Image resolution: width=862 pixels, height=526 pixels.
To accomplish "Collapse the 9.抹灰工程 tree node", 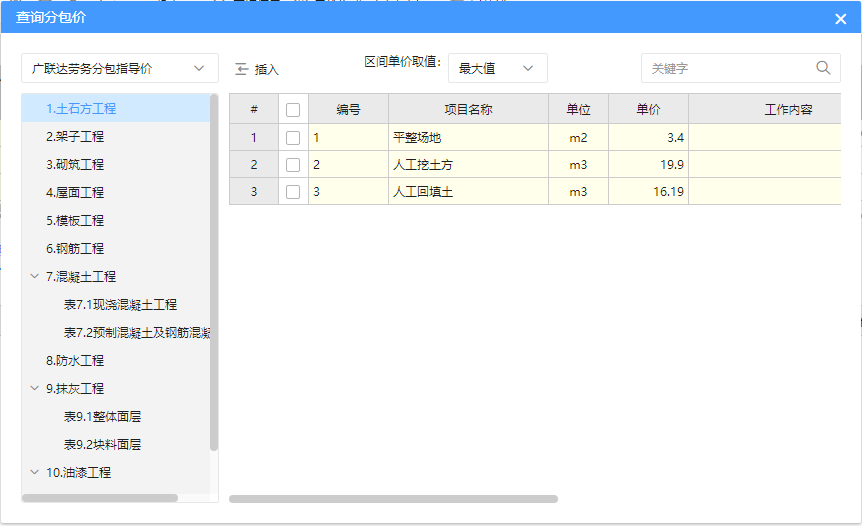I will (35, 388).
